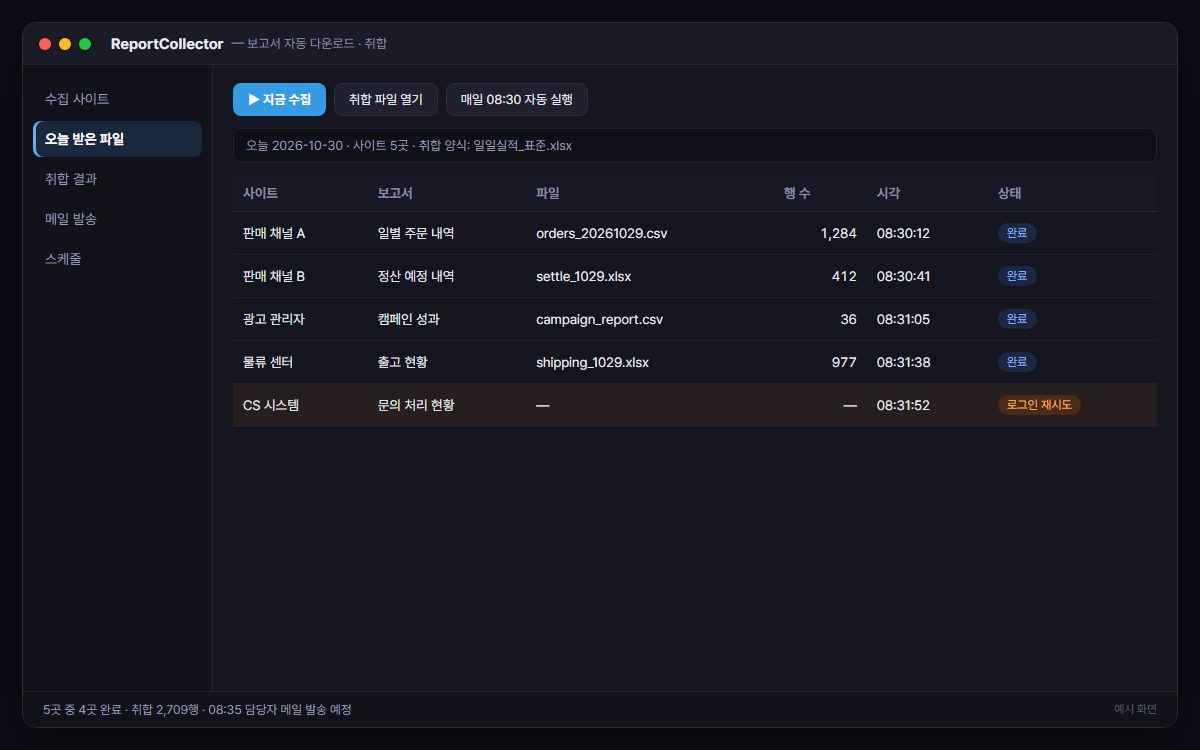The width and height of the screenshot is (1200, 750).
Task: Click the 지금 수집 button
Action: (x=279, y=99)
